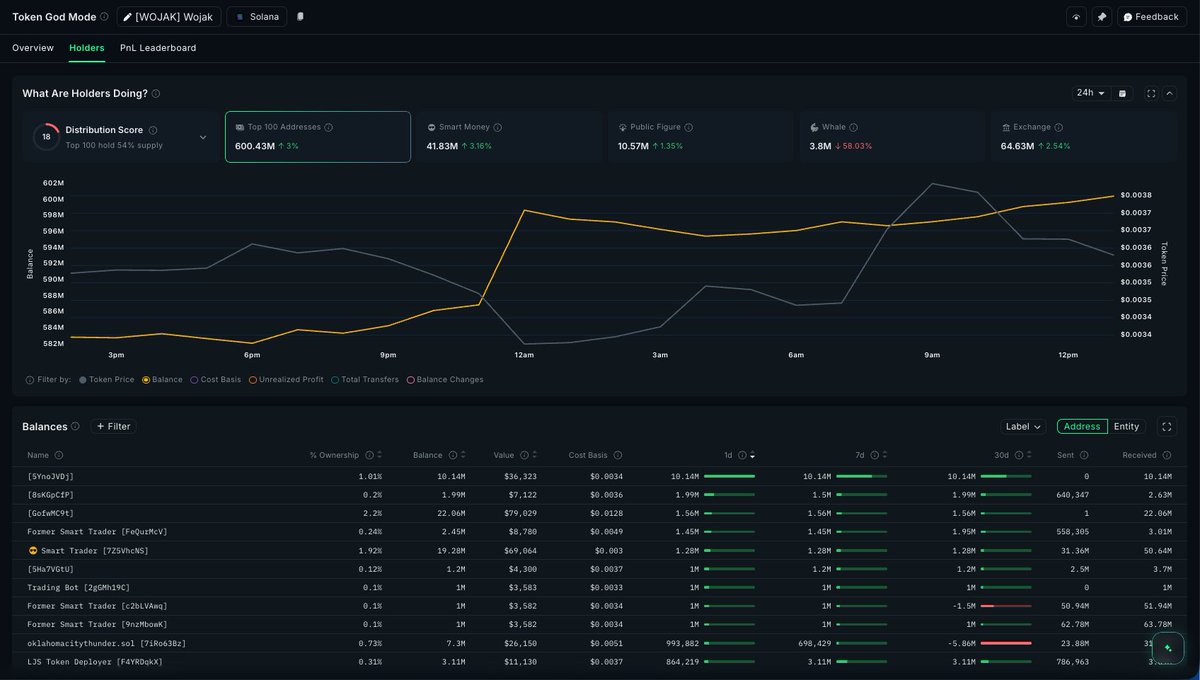Open the Label dropdown
The width and height of the screenshot is (1200, 680).
tap(1023, 426)
